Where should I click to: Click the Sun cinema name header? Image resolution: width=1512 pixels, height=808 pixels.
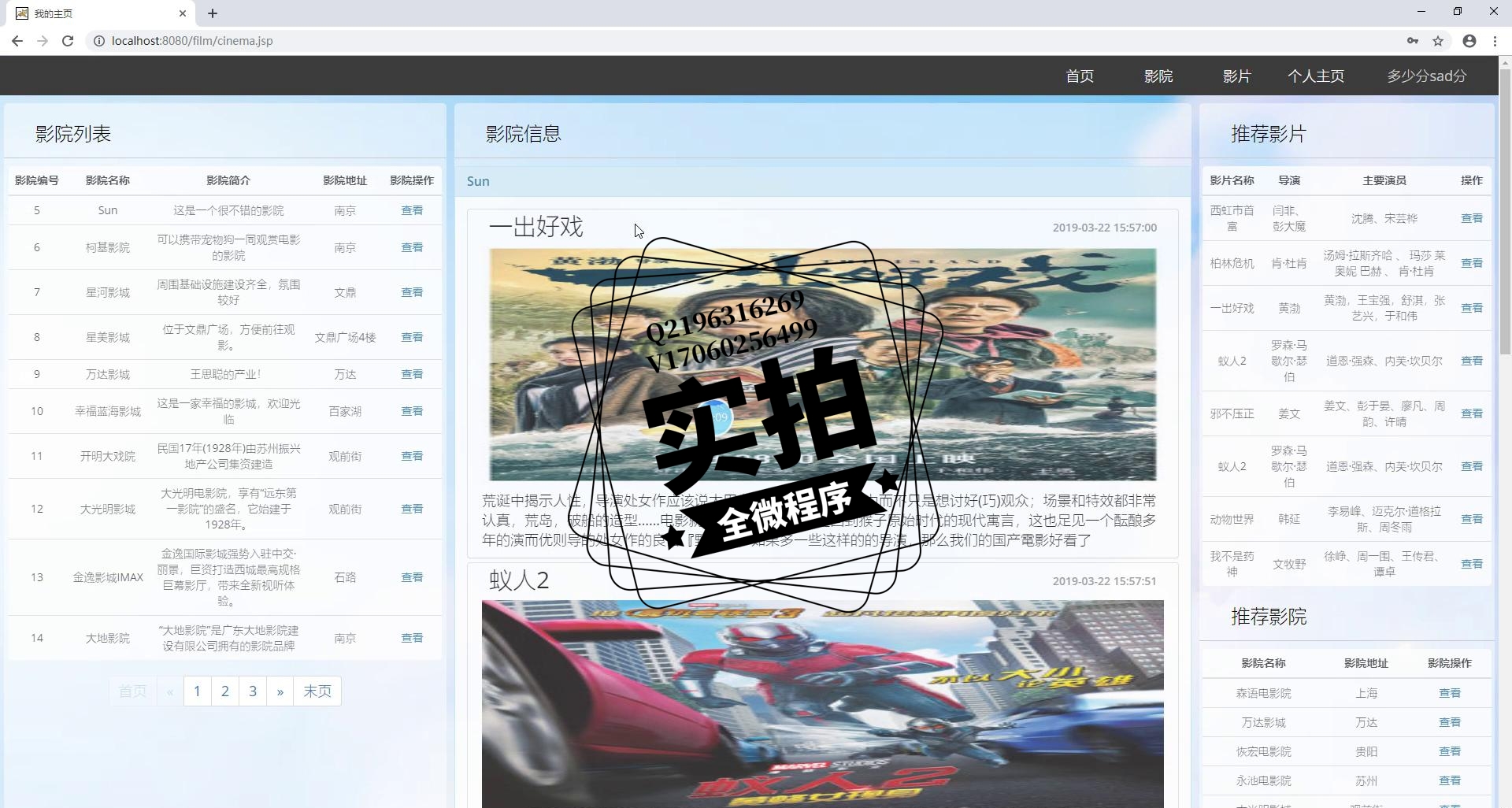(478, 181)
